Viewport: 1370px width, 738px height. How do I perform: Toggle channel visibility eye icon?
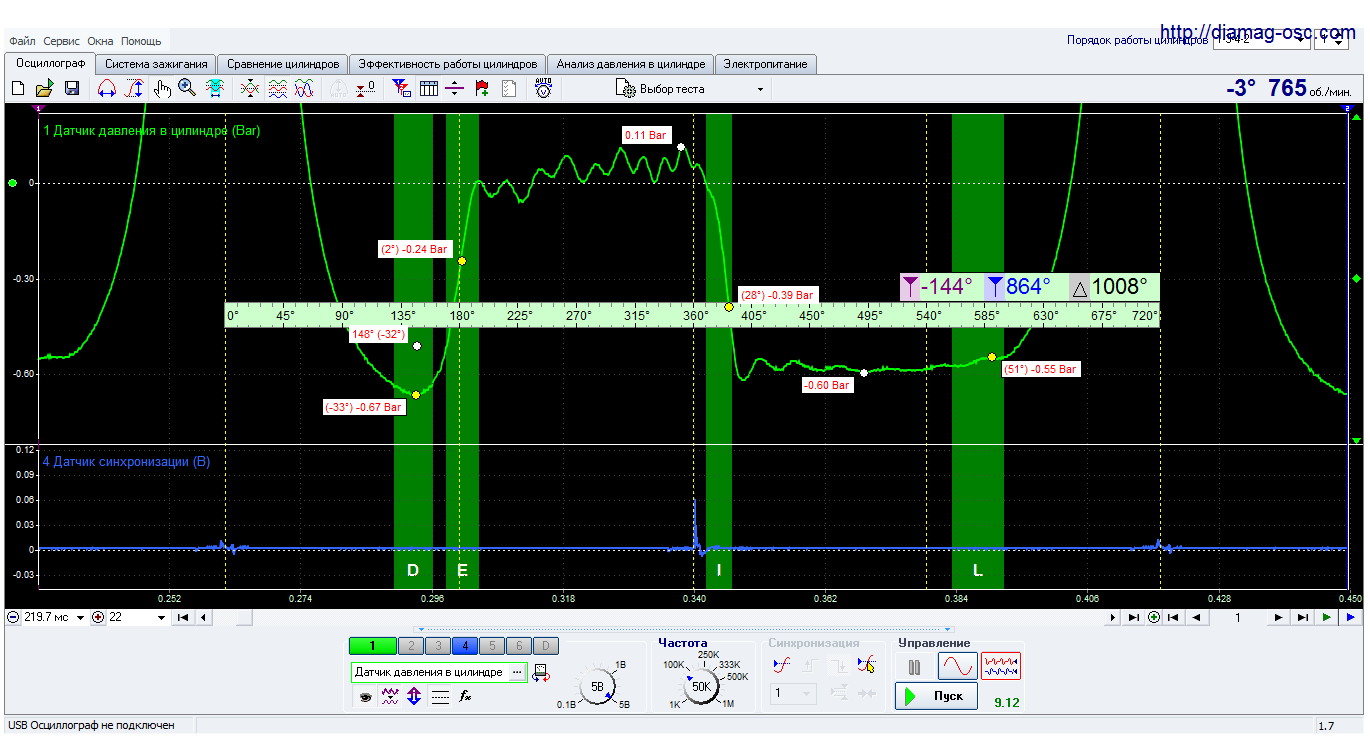click(x=366, y=697)
